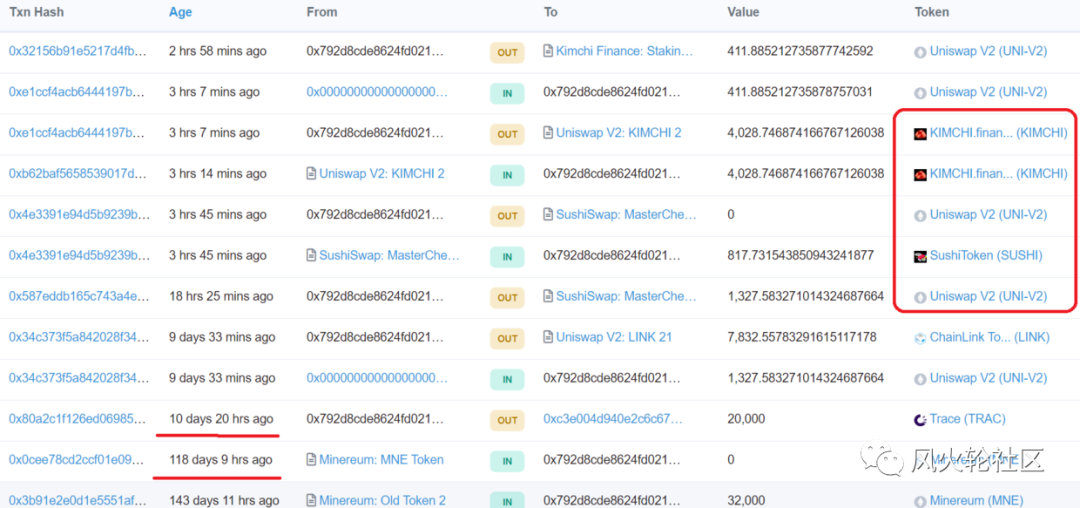Click contract icon before SushiSwap: MasterChe in 18 hrs 25 mins row
The width and height of the screenshot is (1080, 508).
pyautogui.click(x=548, y=297)
